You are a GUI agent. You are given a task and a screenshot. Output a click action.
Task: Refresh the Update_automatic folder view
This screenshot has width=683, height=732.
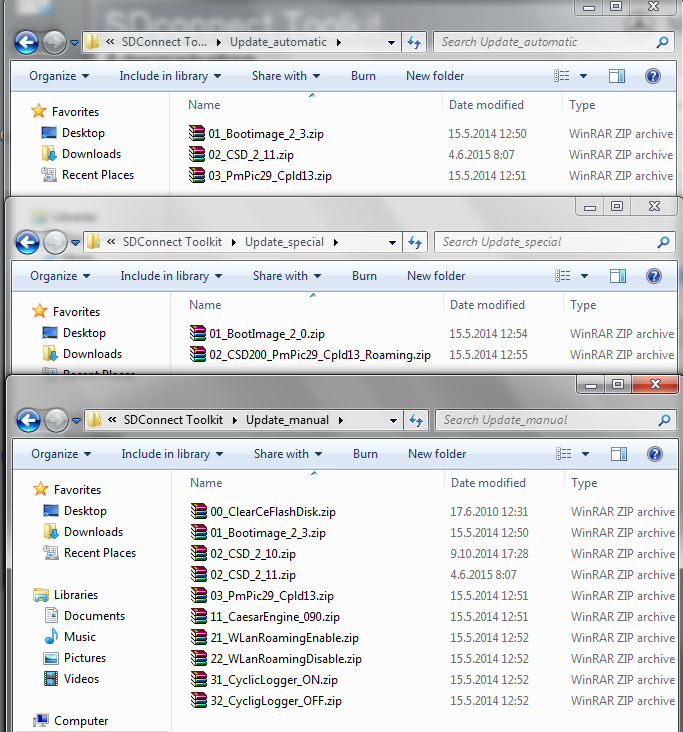414,42
